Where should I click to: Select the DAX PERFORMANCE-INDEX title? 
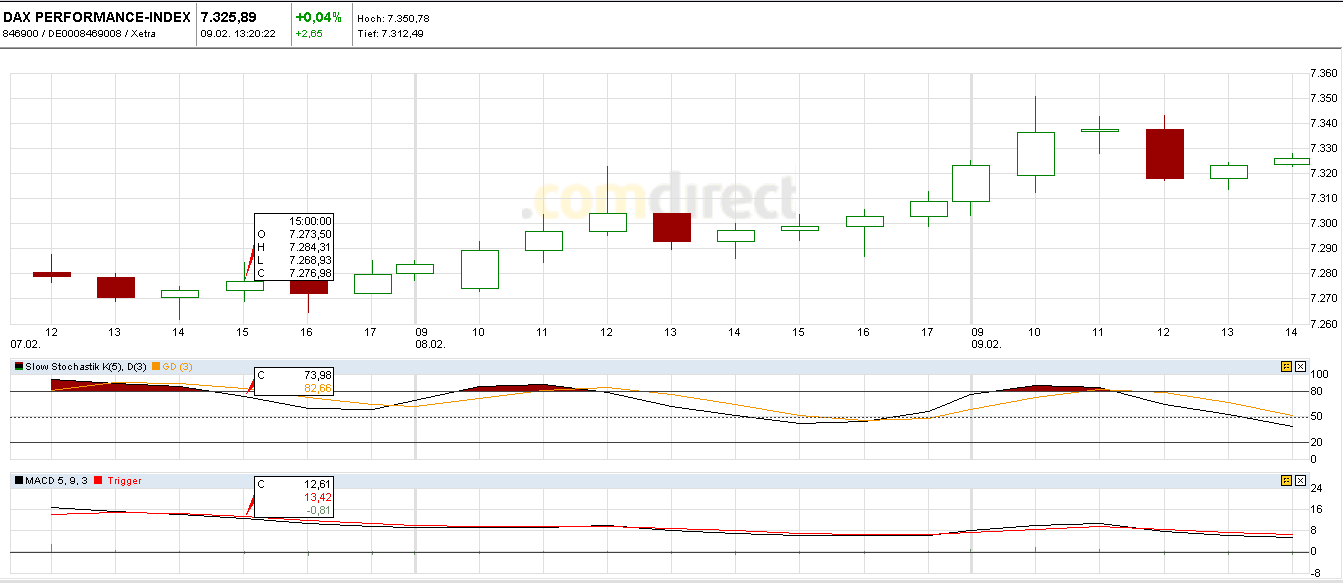click(97, 17)
